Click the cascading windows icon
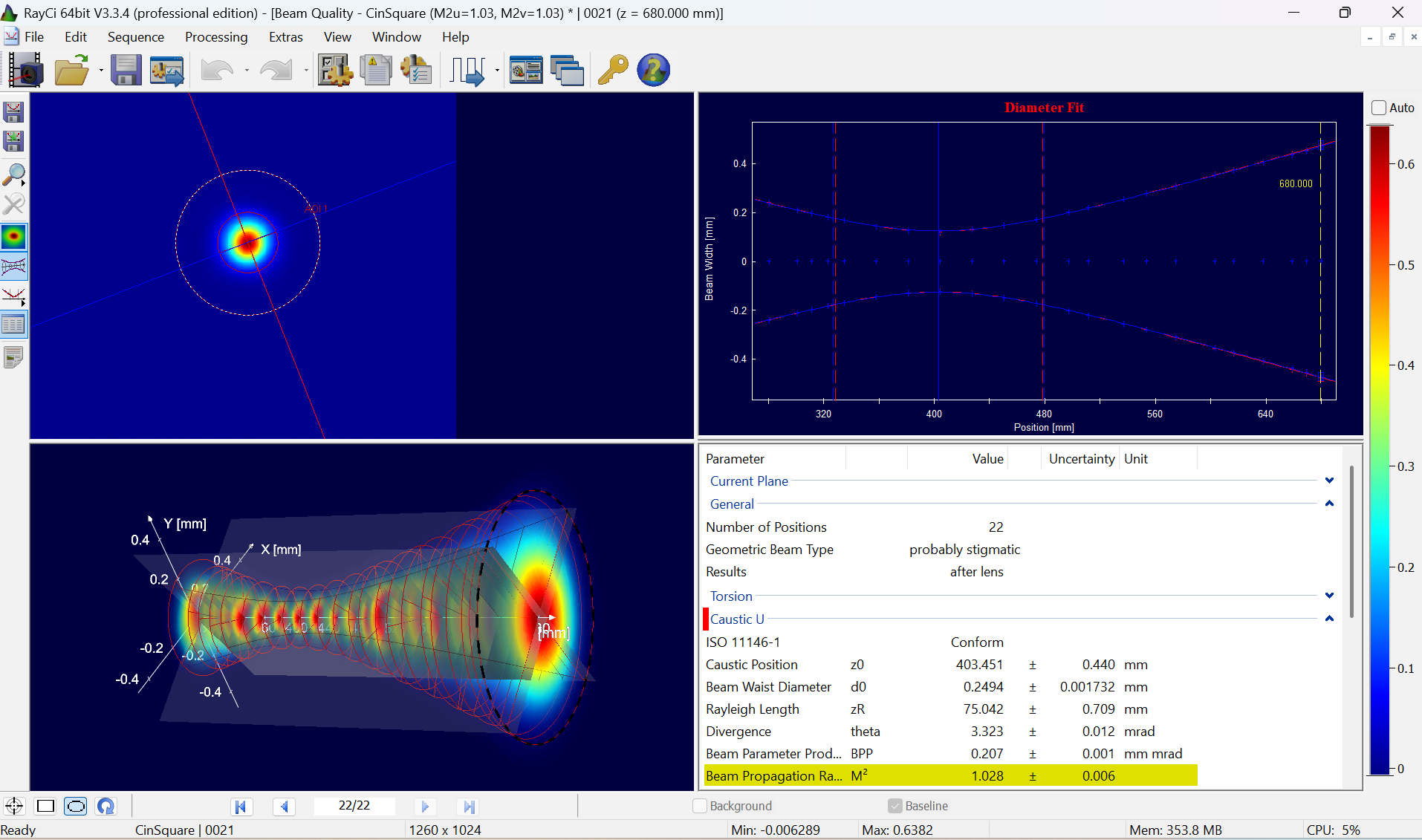 tap(567, 71)
